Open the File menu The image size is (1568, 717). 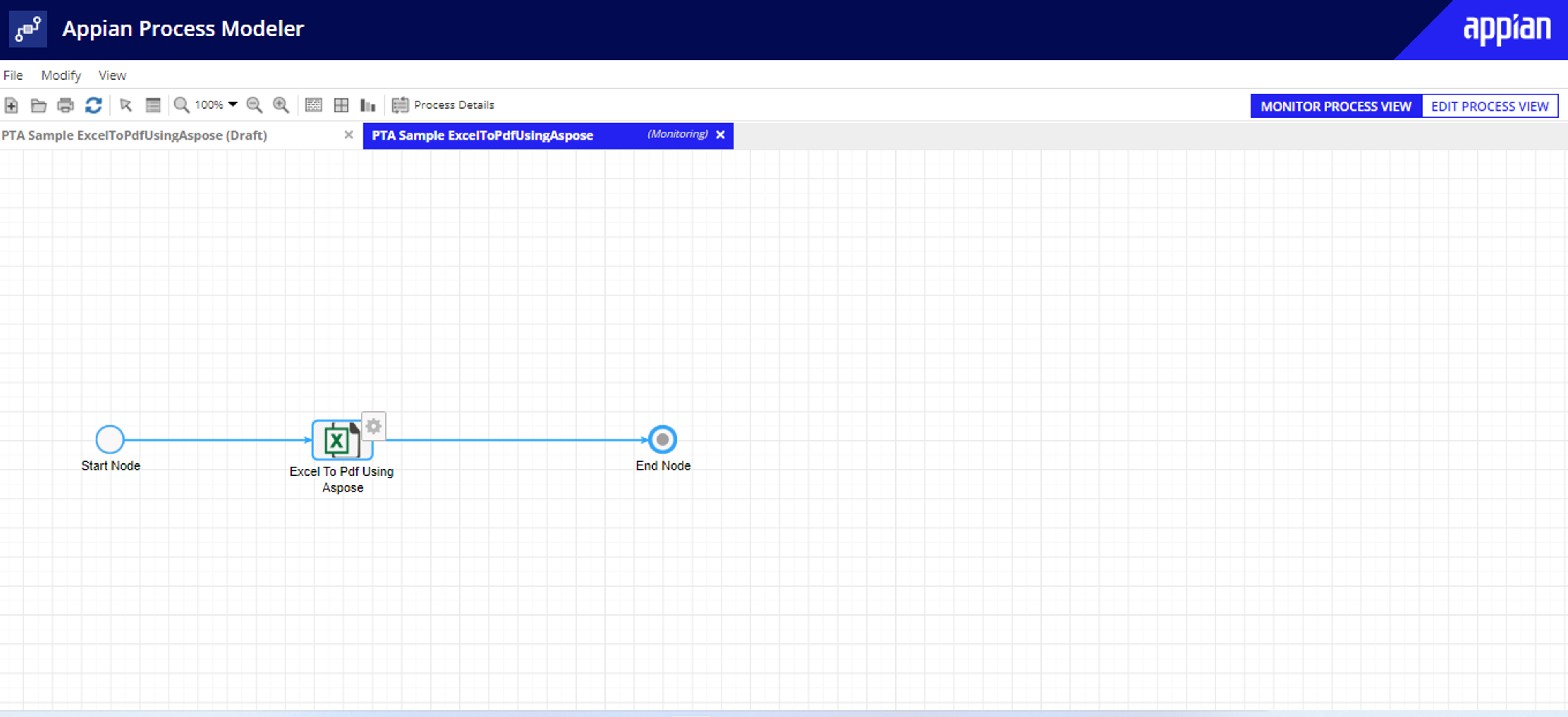(13, 75)
